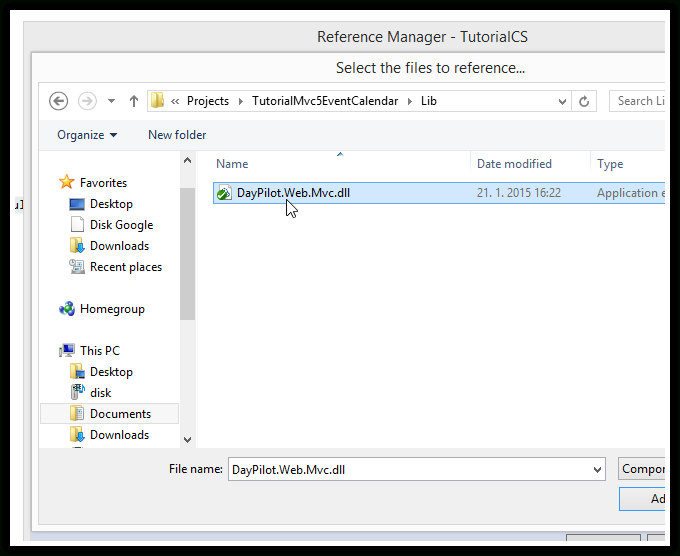Select Lib in the breadcrumb path
The width and height of the screenshot is (680, 556).
(429, 101)
